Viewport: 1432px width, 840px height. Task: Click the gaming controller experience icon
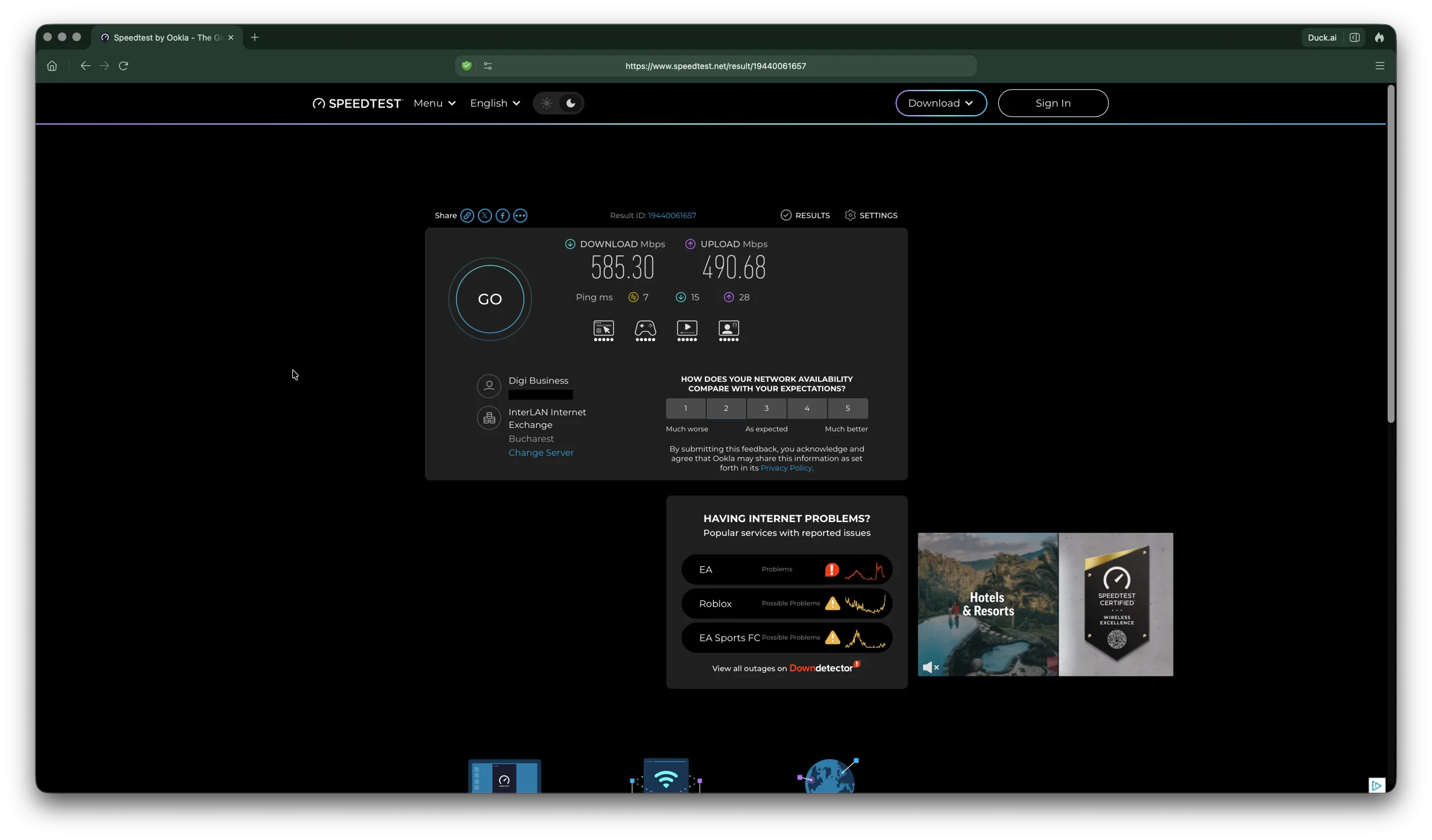pos(645,331)
